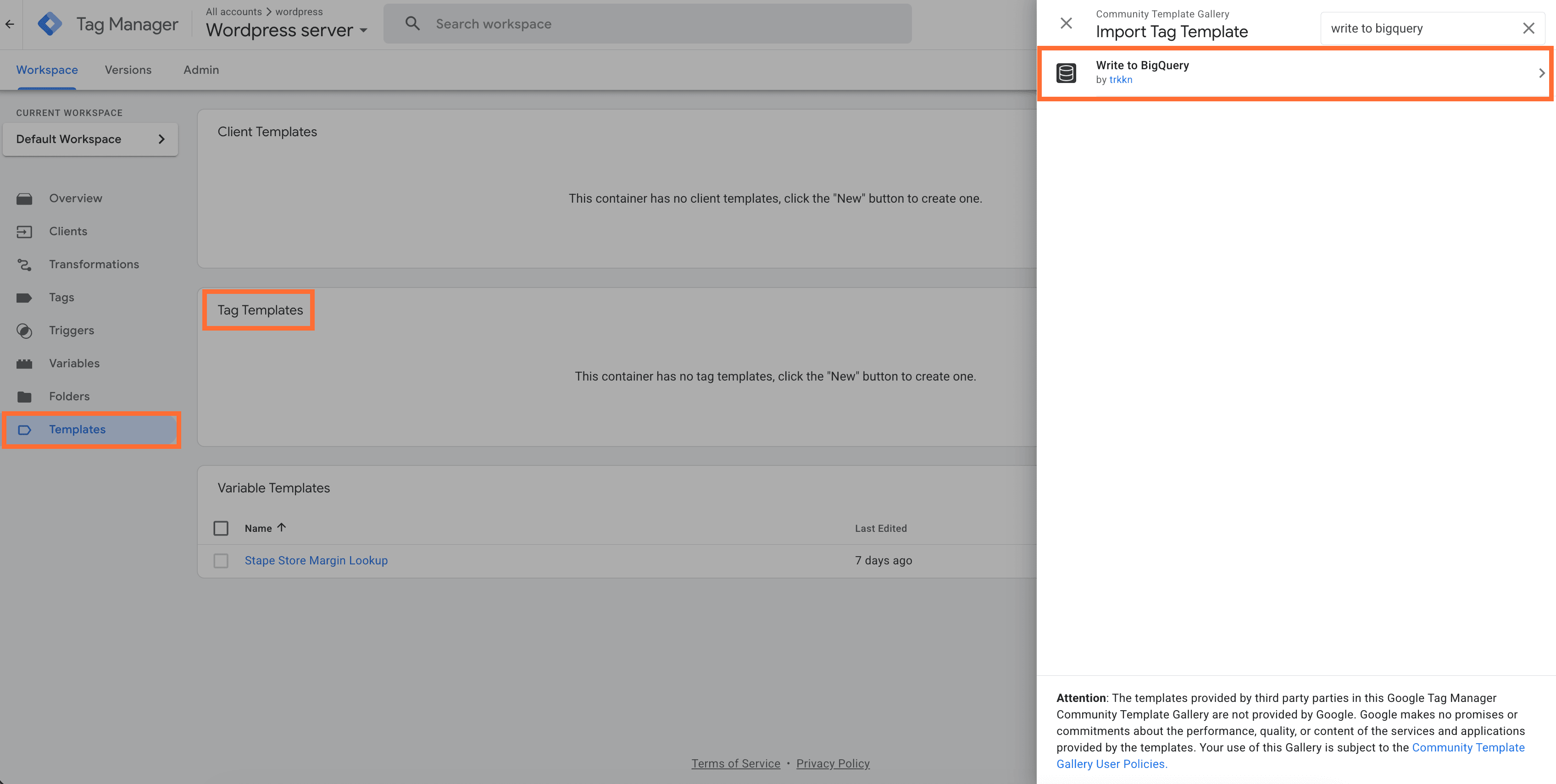Click the workspace search magnifier icon
The width and height of the screenshot is (1556, 784).
pyautogui.click(x=412, y=23)
